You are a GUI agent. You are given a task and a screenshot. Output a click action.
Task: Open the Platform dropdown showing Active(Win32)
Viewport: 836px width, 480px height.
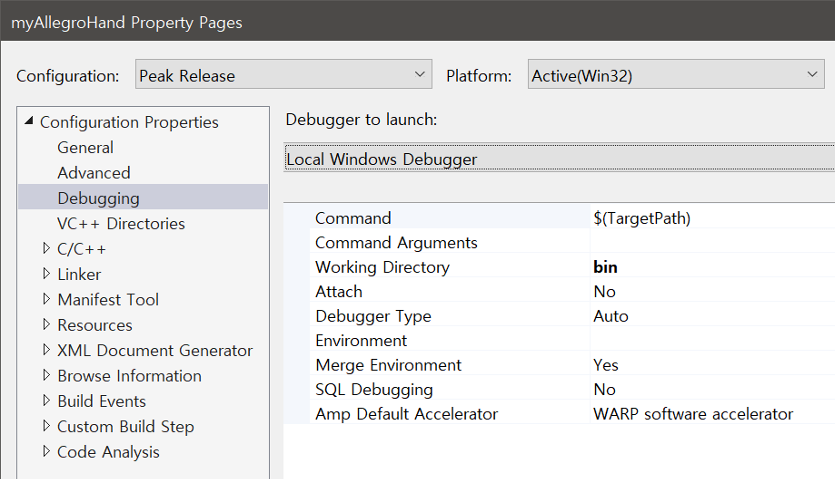click(676, 75)
